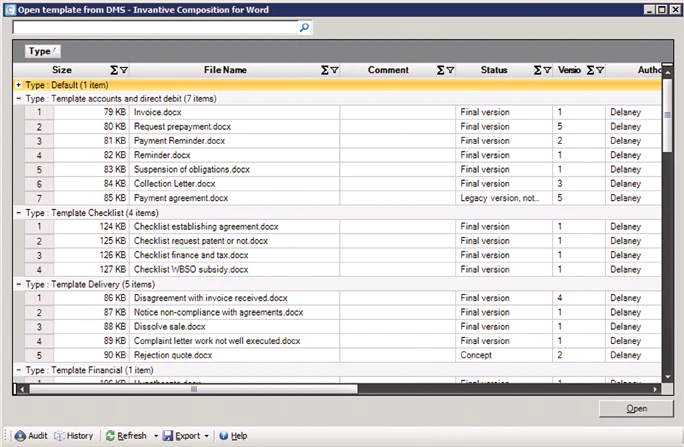Open the Export dropdown arrow
Image resolution: width=684 pixels, height=447 pixels.
tap(207, 436)
